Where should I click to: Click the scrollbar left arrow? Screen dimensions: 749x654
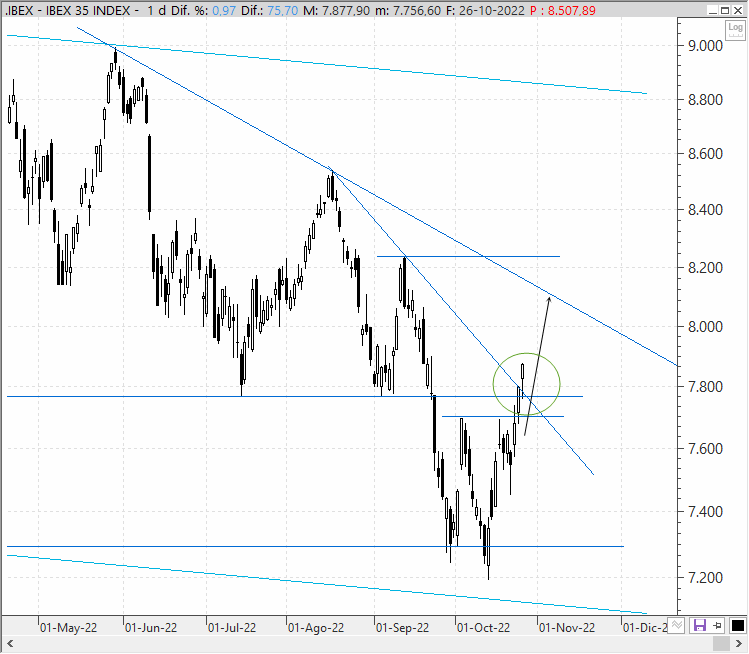(10, 643)
